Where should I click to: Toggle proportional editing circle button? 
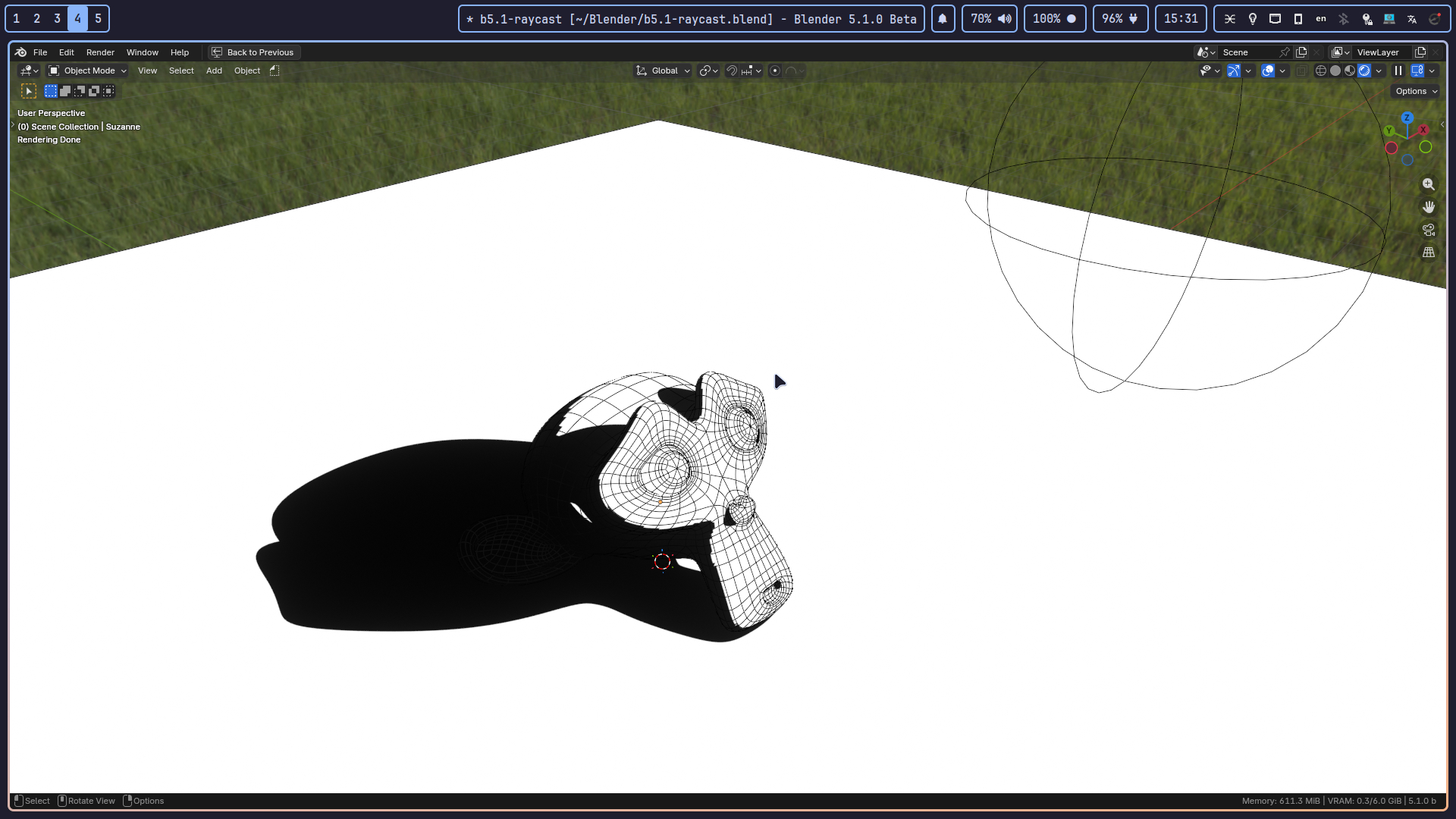click(775, 71)
